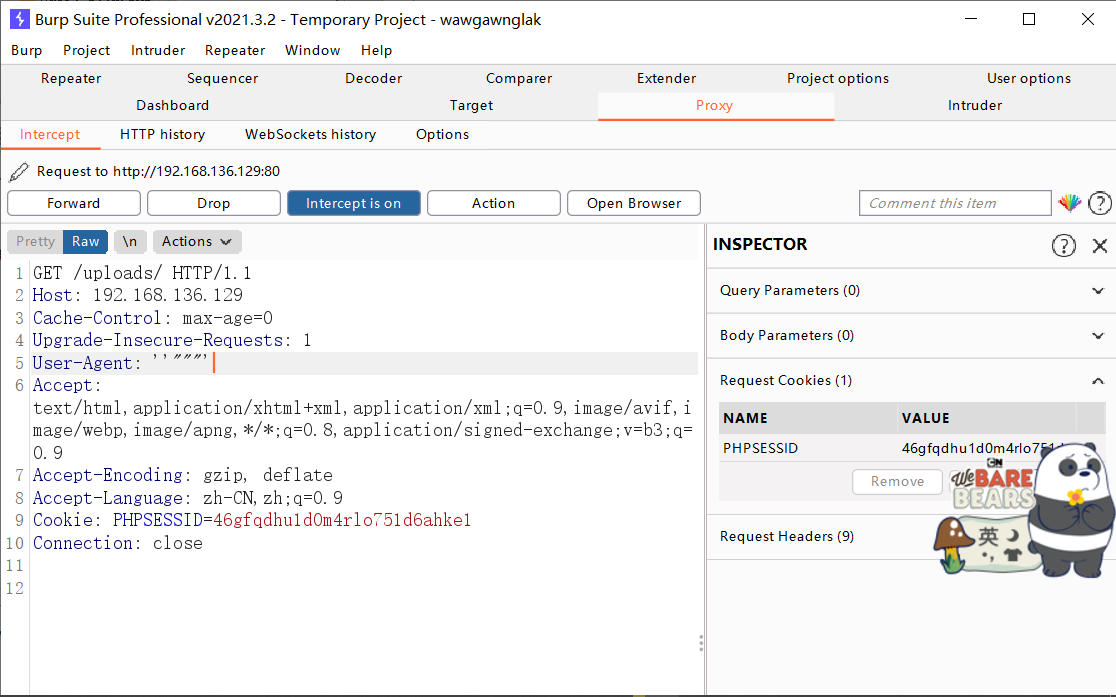
Task: Switch to the Decoder tab
Action: tap(374, 78)
